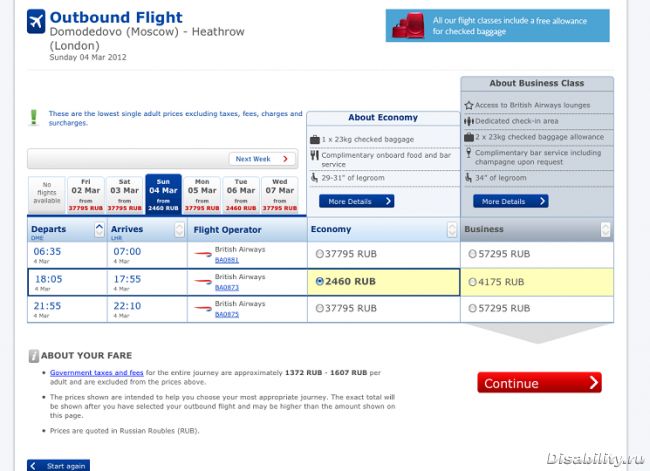This screenshot has width=650, height=471.
Task: Select Economy 37795 RUB fare for 06:35 flight
Action: coord(319,254)
